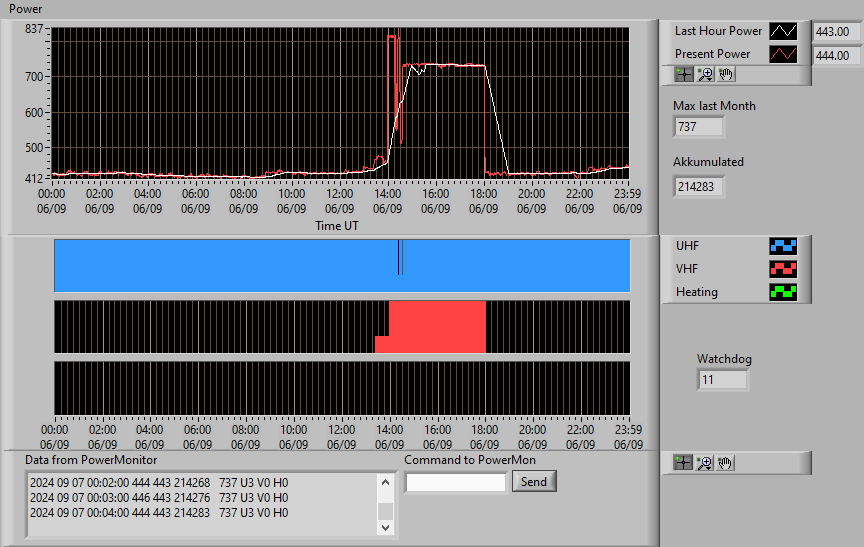Screen dimensions: 864x547
Task: Select the pan hand tool in lower graph palette
Action: pyautogui.click(x=725, y=463)
